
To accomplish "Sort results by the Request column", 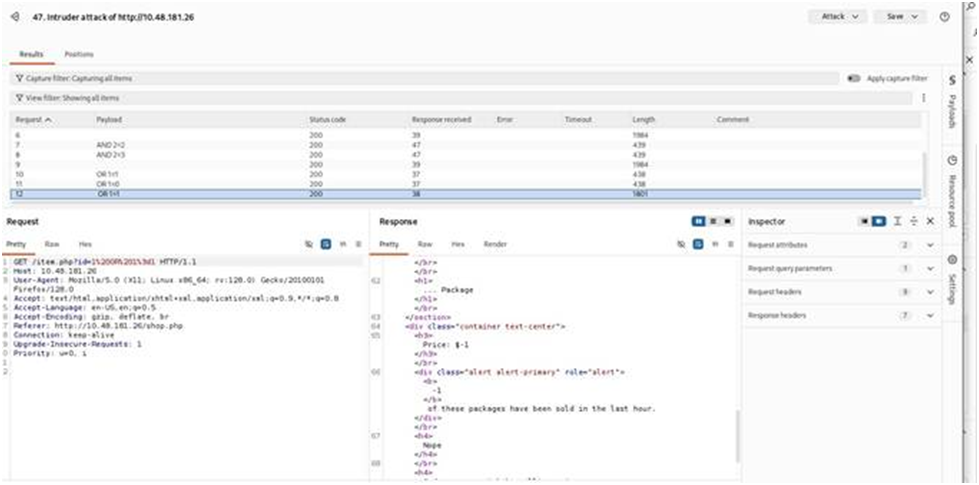I will point(34,119).
